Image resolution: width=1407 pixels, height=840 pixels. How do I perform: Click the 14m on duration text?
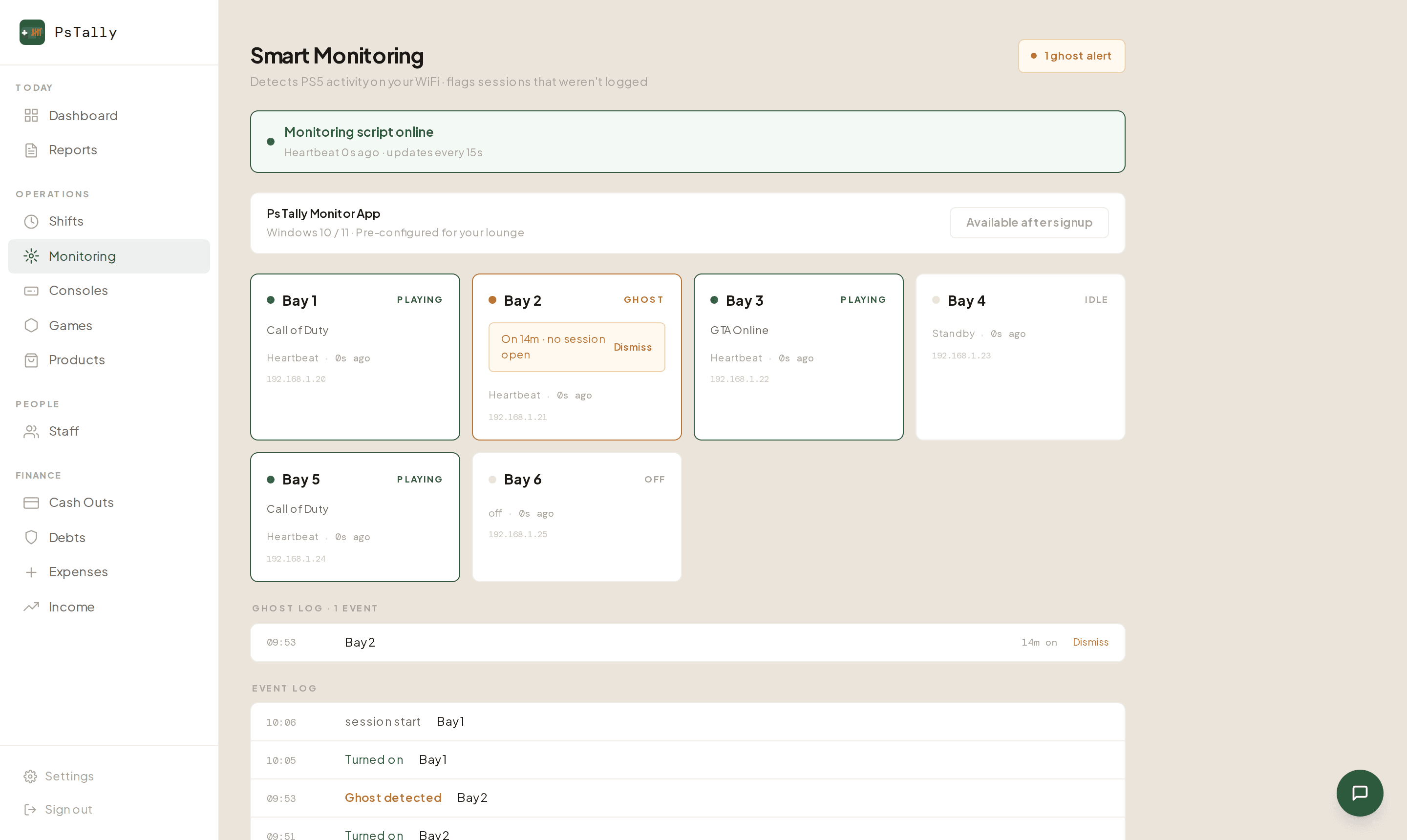point(1039,642)
